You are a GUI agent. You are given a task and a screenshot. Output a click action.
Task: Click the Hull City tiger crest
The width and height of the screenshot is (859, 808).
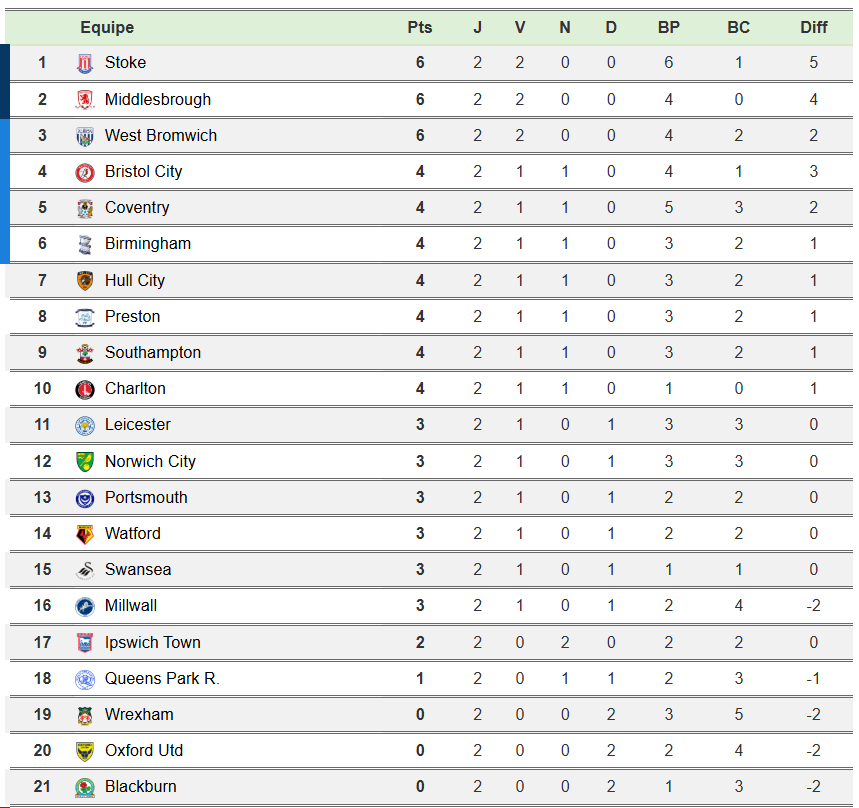(85, 281)
